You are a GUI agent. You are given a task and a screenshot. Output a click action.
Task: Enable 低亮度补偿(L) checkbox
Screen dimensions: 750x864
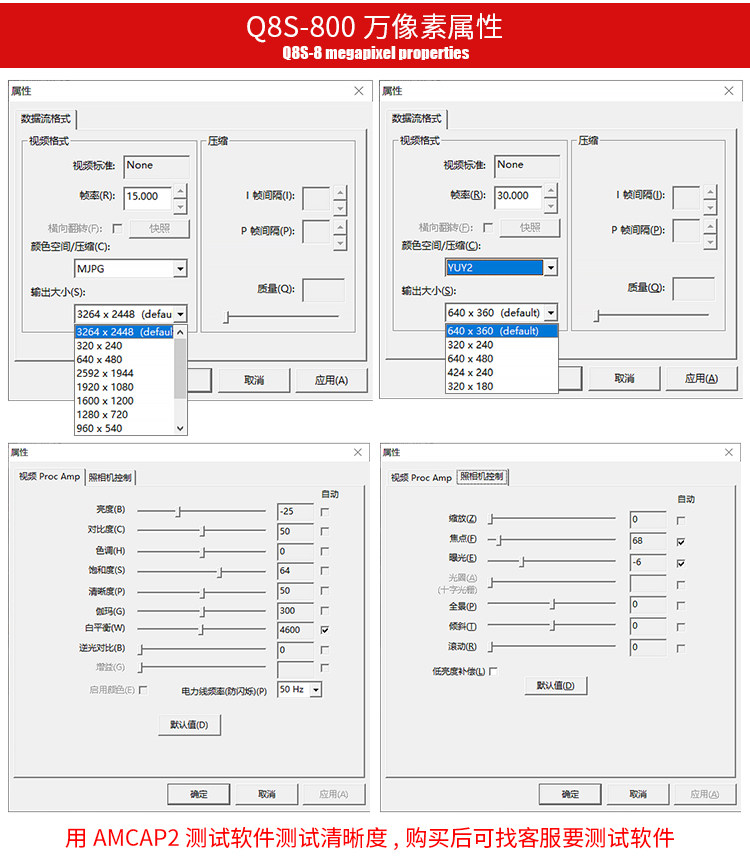pyautogui.click(x=493, y=671)
